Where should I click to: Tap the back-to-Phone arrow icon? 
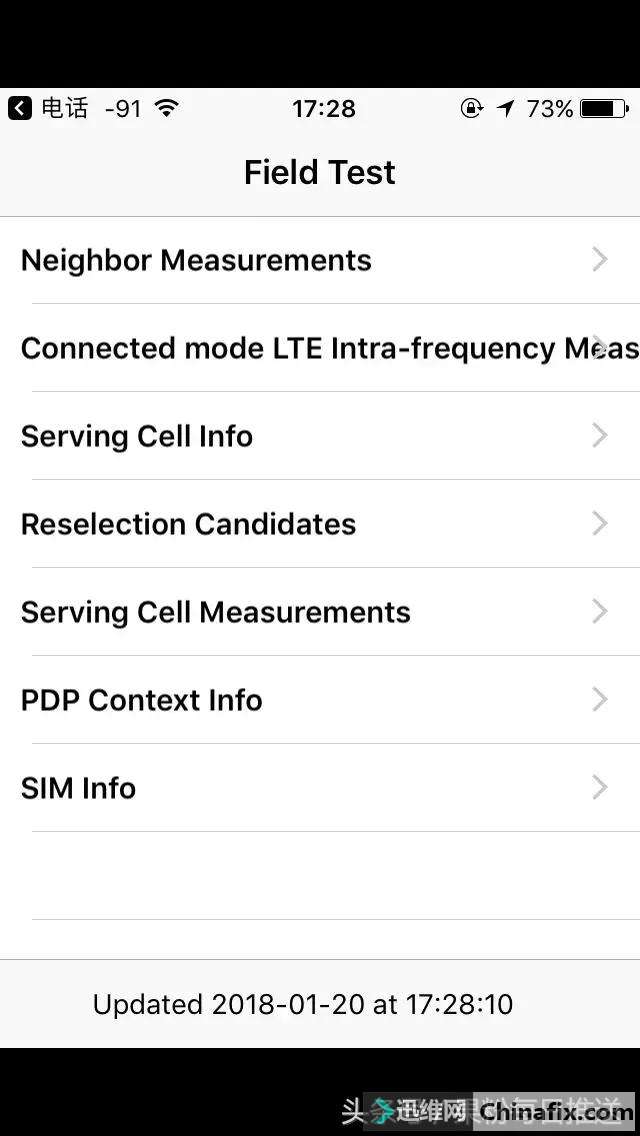pyautogui.click(x=20, y=108)
